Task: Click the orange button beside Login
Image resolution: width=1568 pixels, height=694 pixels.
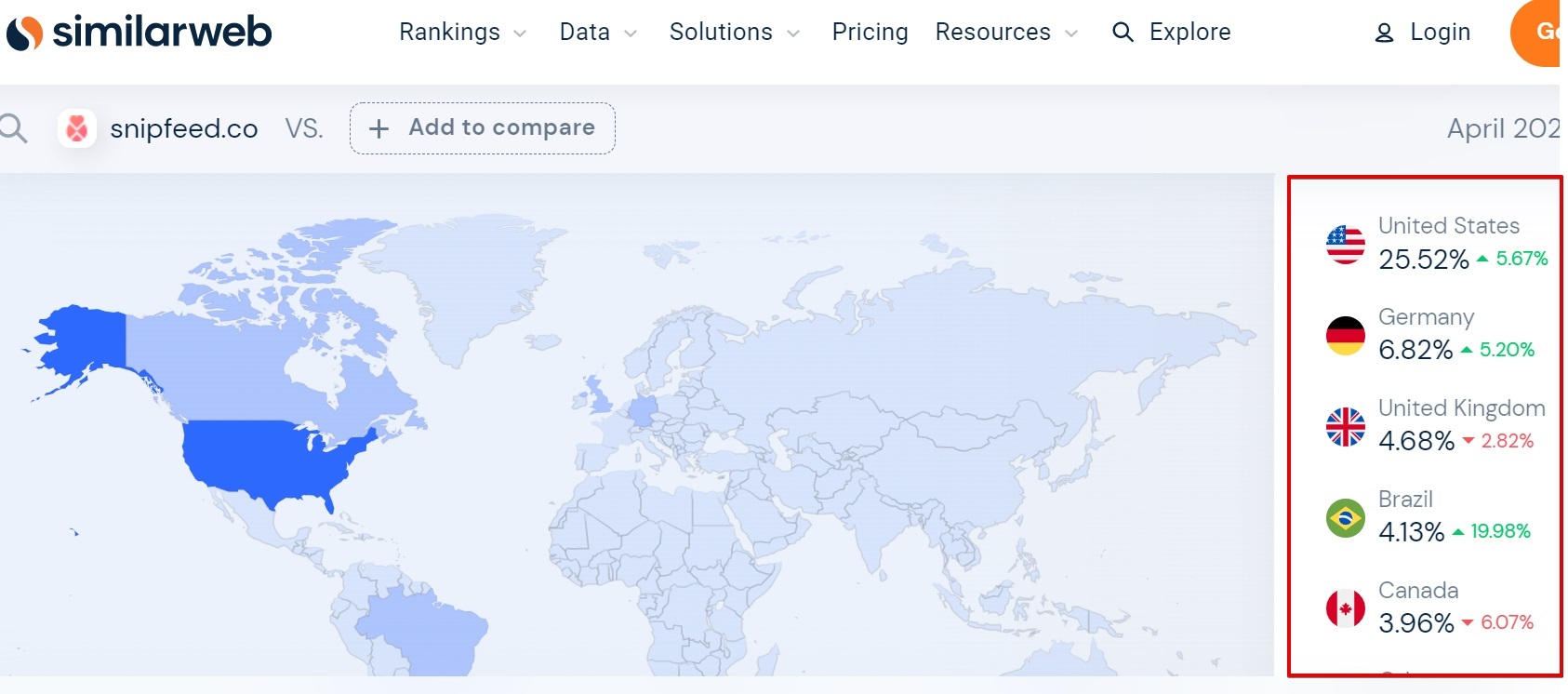Action: pyautogui.click(x=1536, y=33)
